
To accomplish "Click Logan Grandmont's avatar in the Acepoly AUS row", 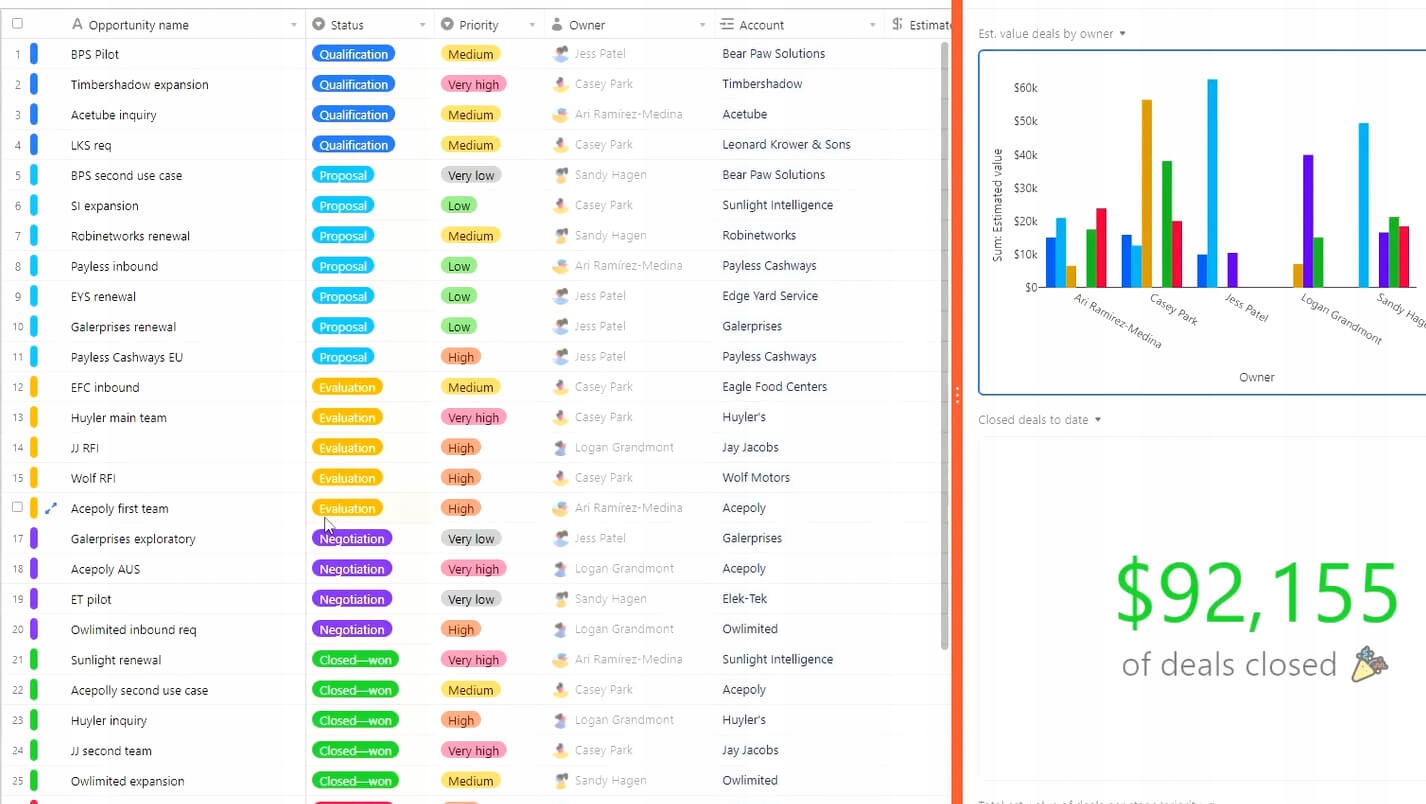I will [561, 568].
